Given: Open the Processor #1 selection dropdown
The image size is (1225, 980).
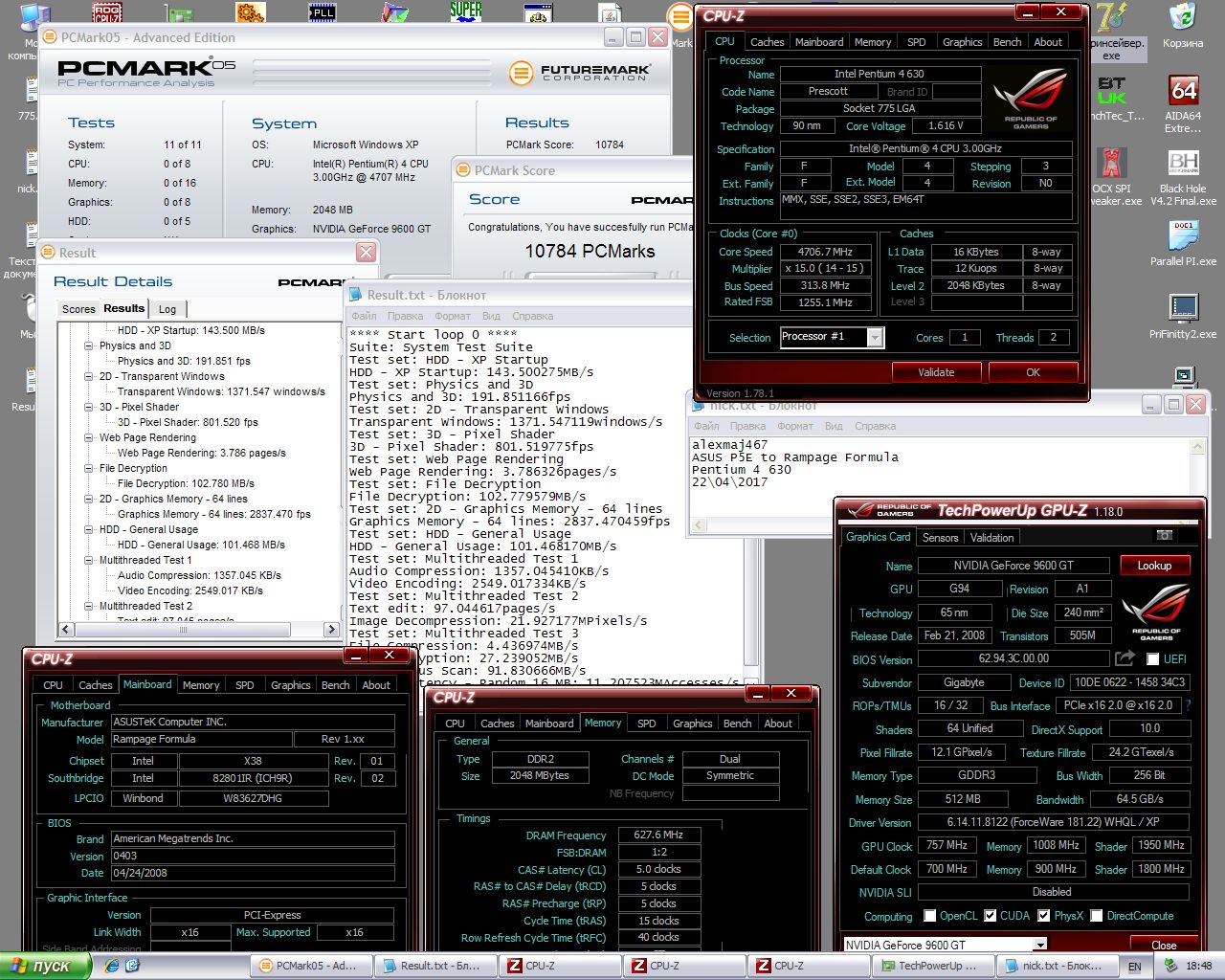Looking at the screenshot, I should [875, 337].
